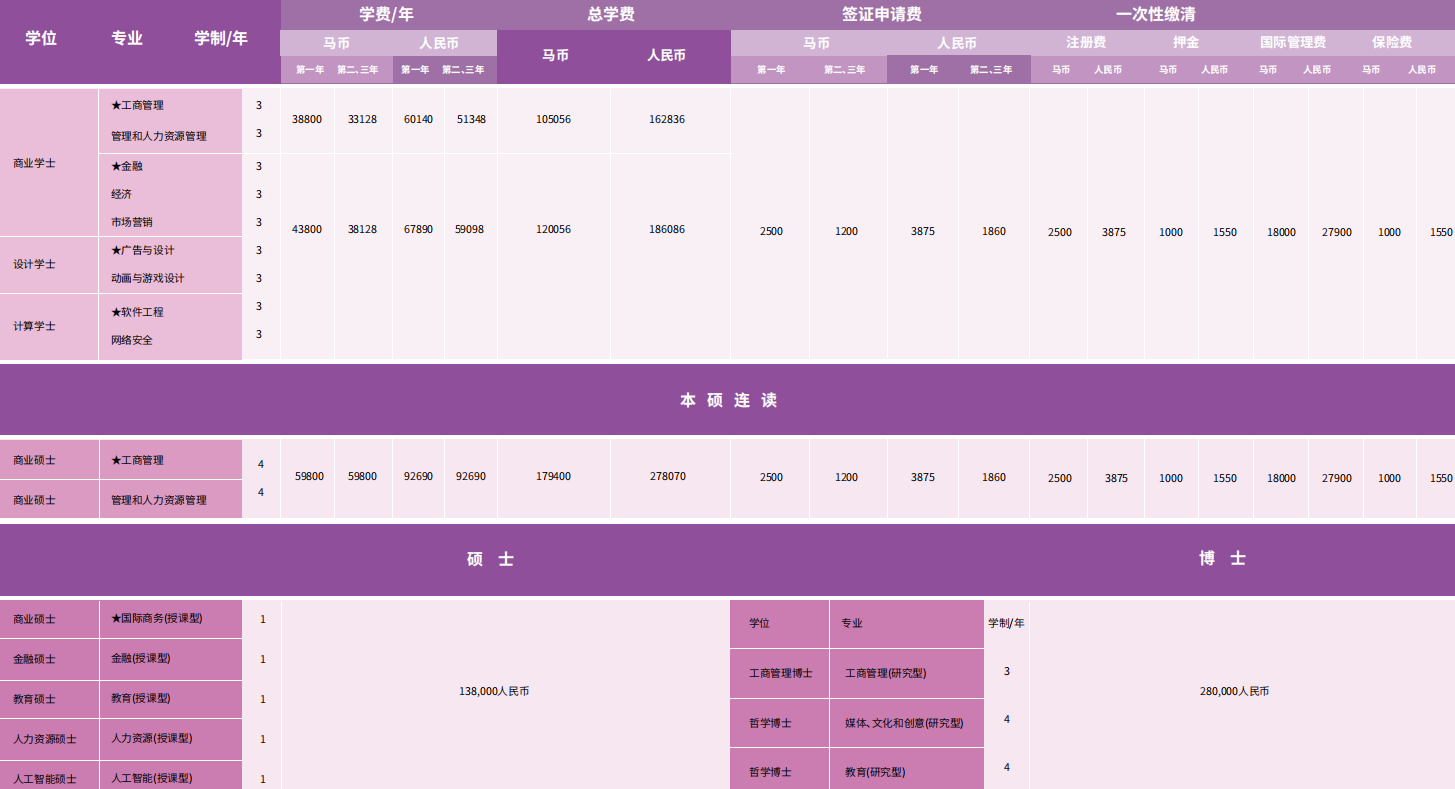Select the 一次性缴清 header cell

[1155, 14]
